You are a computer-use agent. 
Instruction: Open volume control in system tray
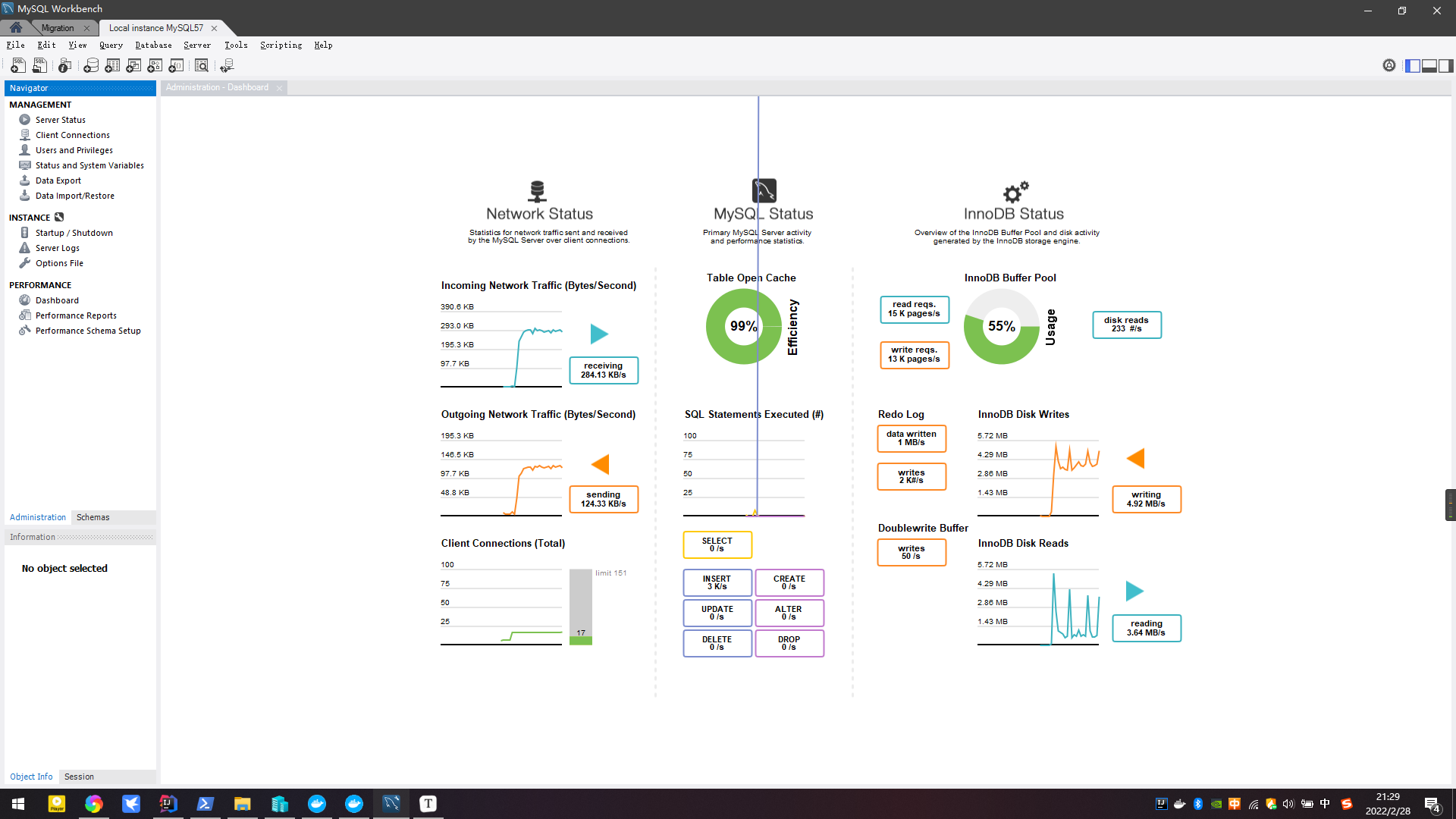[x=1288, y=804]
